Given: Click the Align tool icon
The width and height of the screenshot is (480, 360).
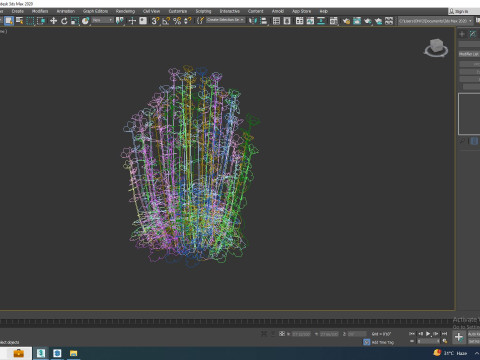Looking at the screenshot, I should coord(264,21).
